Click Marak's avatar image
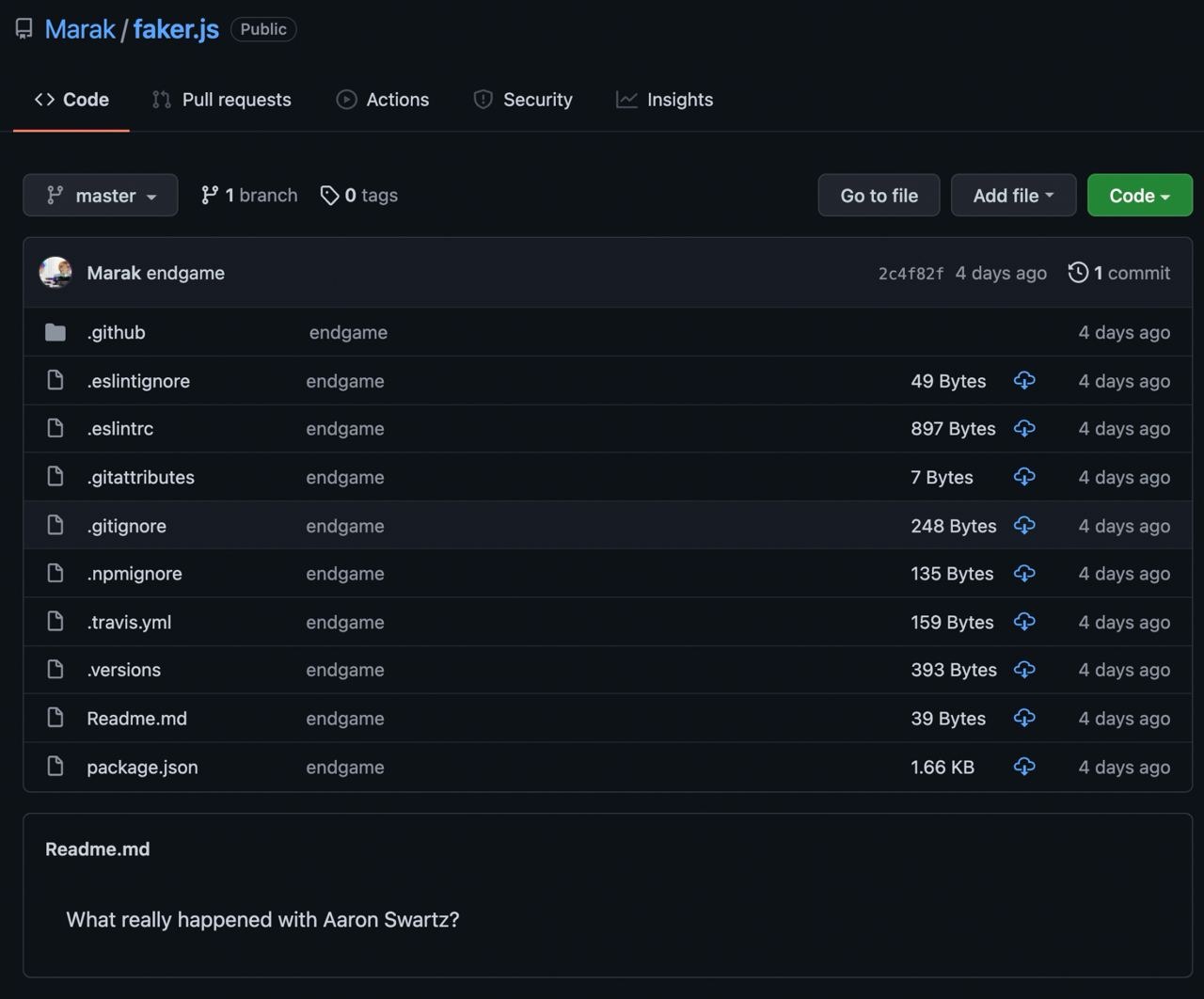The height and width of the screenshot is (999, 1204). (55, 273)
